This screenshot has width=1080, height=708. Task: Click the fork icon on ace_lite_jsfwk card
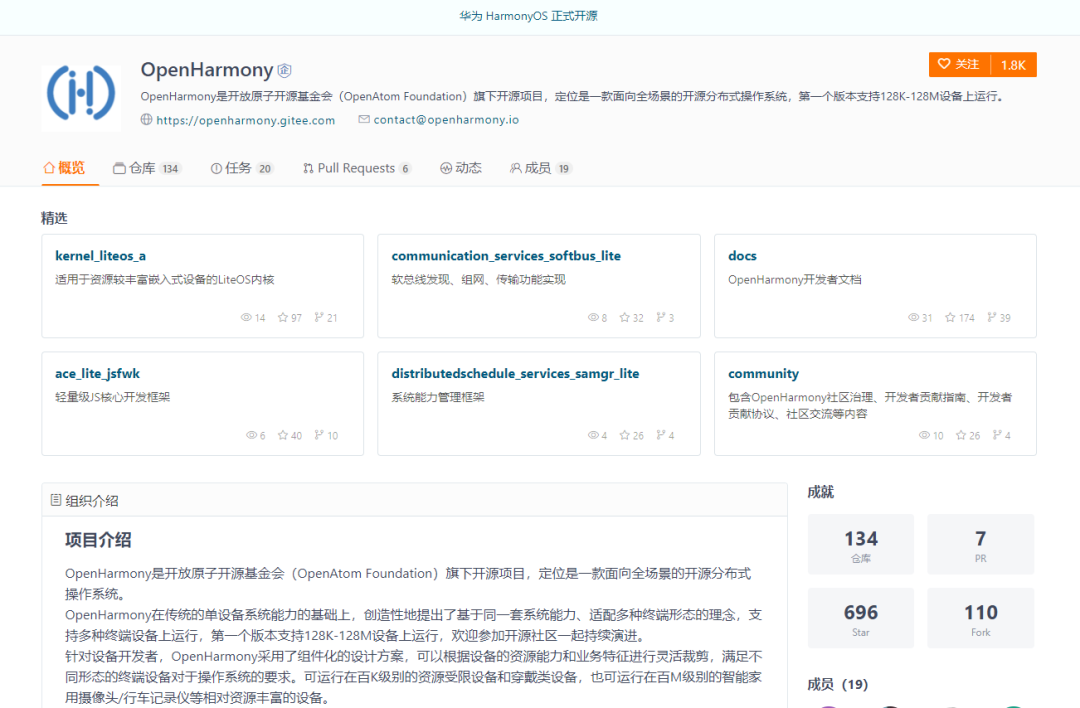pos(319,435)
